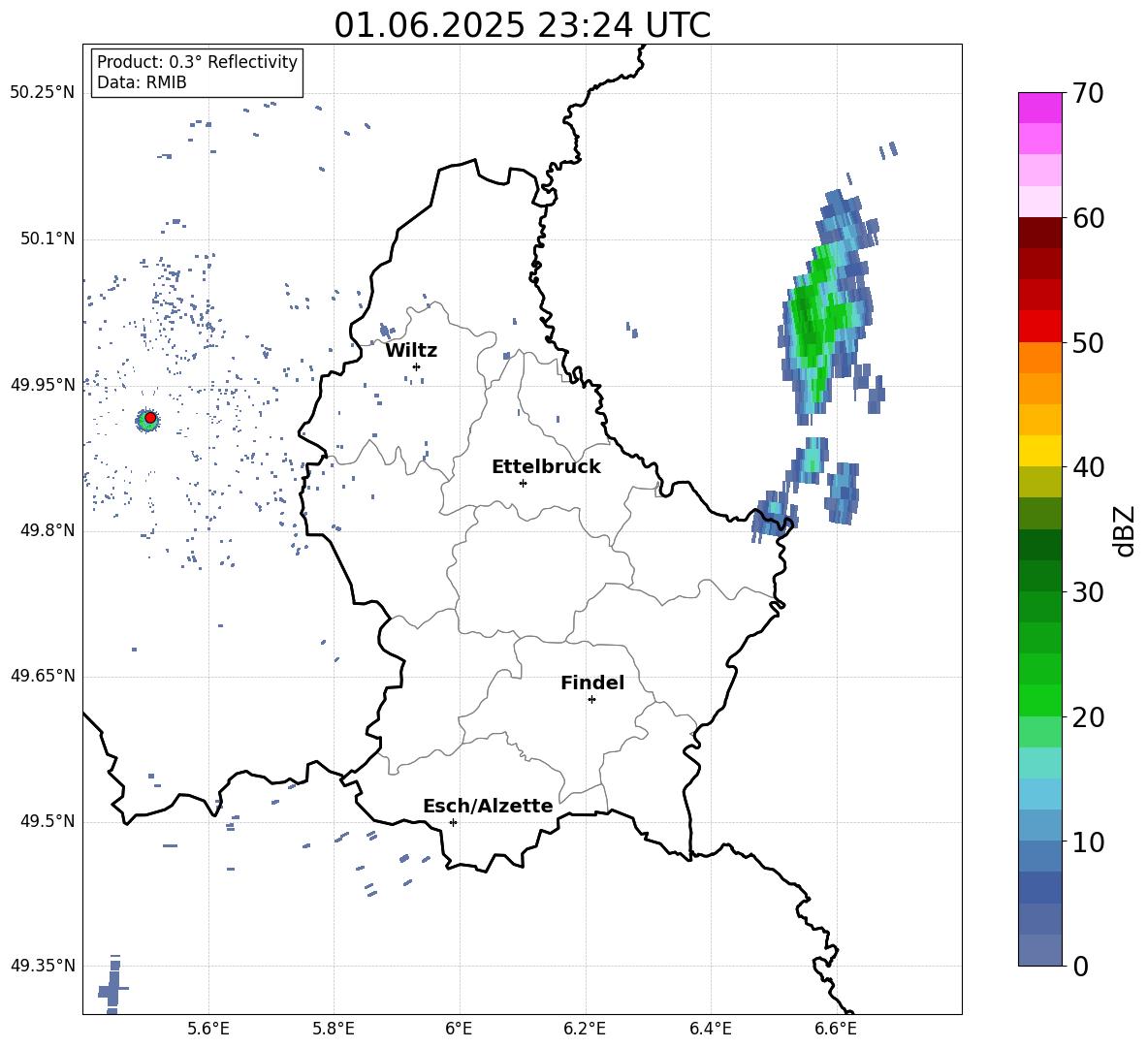Image resolution: width=1148 pixels, height=1048 pixels.
Task: Click the yellow colorbar swatch above 40
Action: 1039,451
